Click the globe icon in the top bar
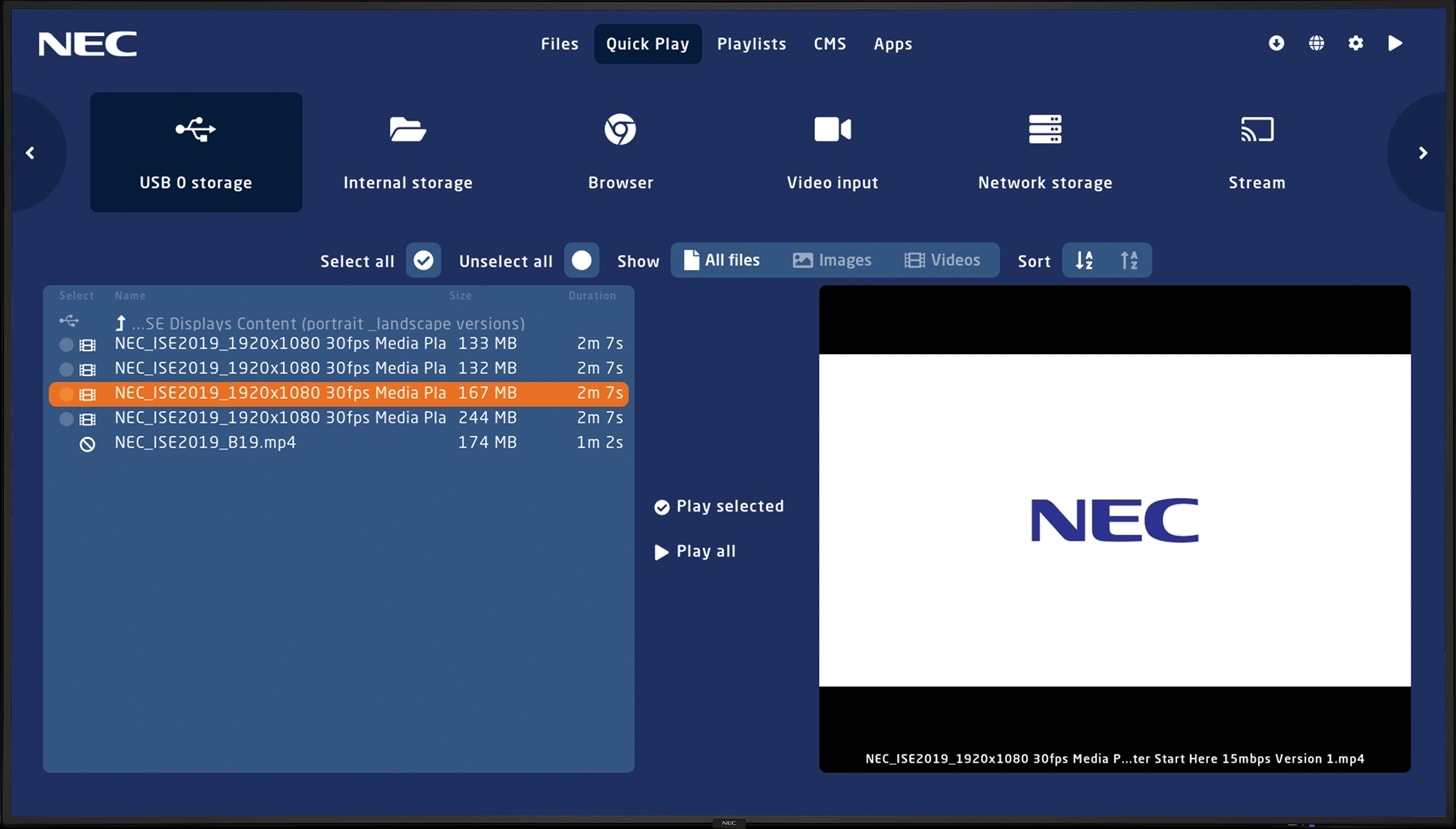Screen dimensions: 1456x829 (x=1315, y=43)
